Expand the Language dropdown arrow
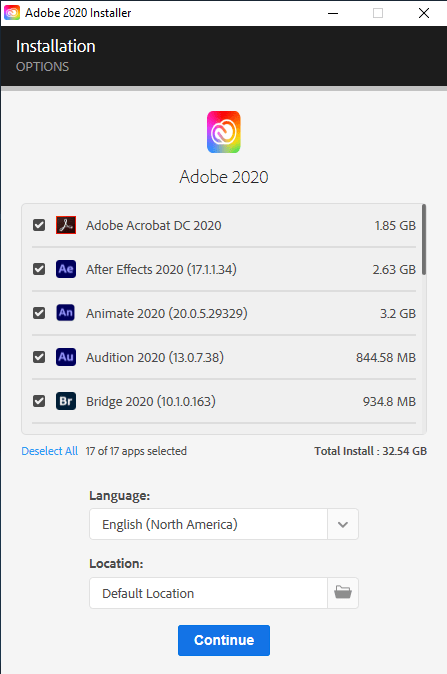447x674 pixels. pyautogui.click(x=343, y=524)
